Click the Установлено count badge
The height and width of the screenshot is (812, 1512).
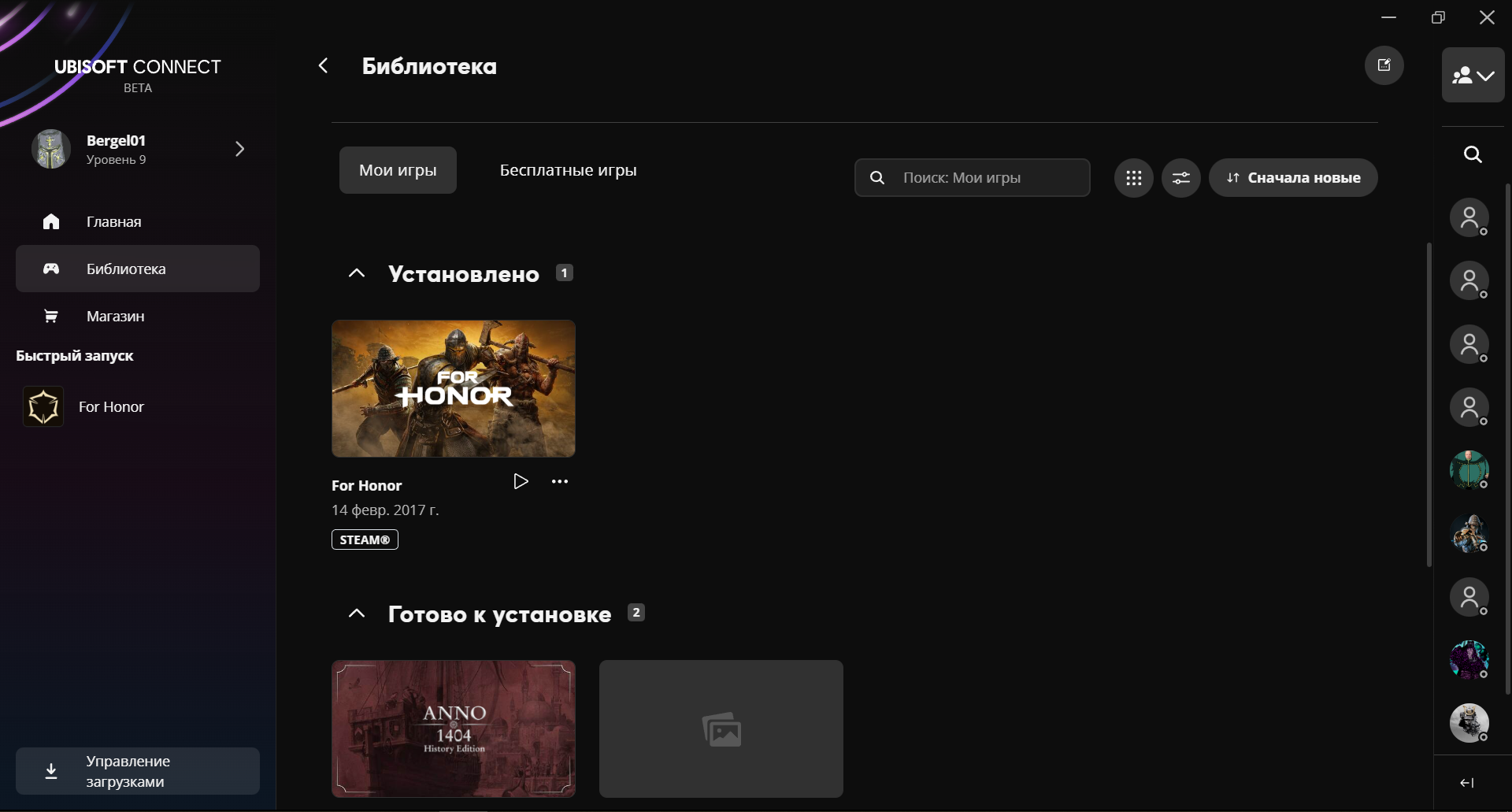coord(565,273)
